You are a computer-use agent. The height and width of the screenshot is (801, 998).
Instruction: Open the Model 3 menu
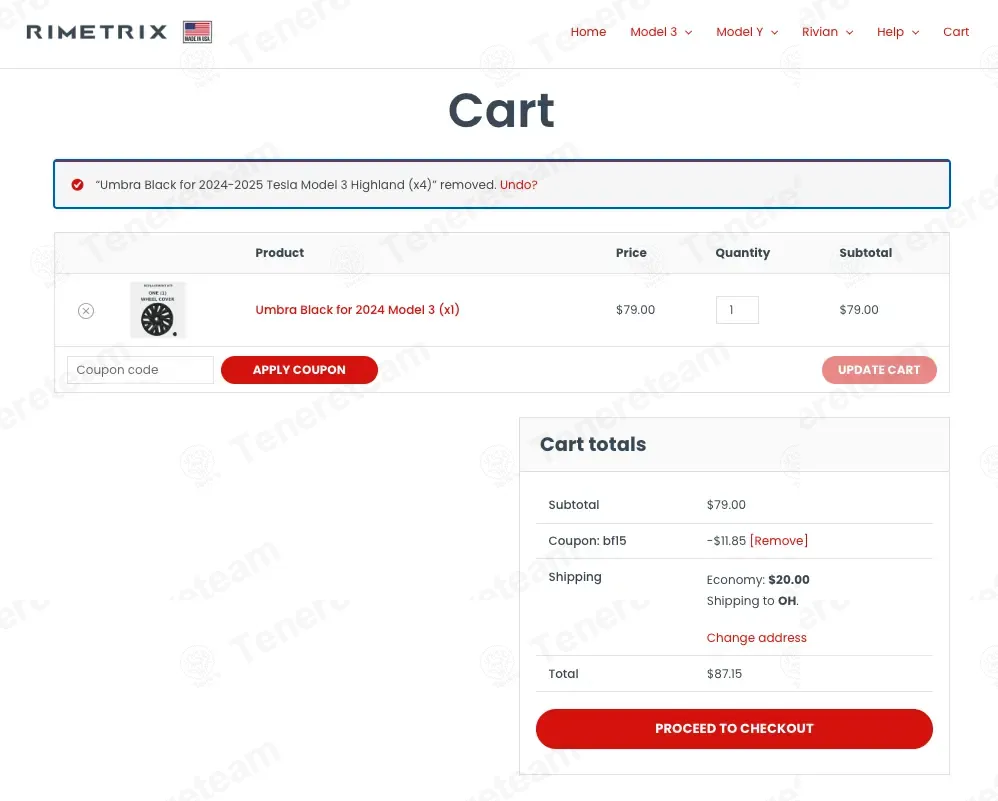tap(654, 32)
